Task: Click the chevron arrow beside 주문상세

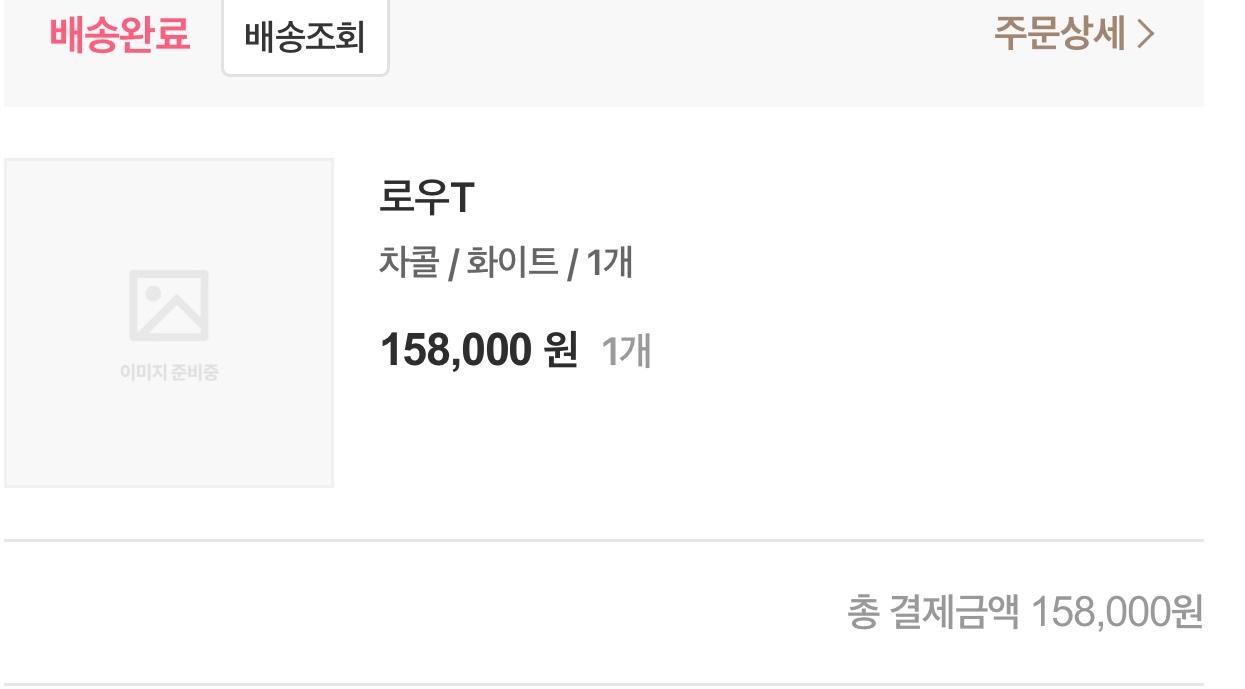Action: [1146, 34]
